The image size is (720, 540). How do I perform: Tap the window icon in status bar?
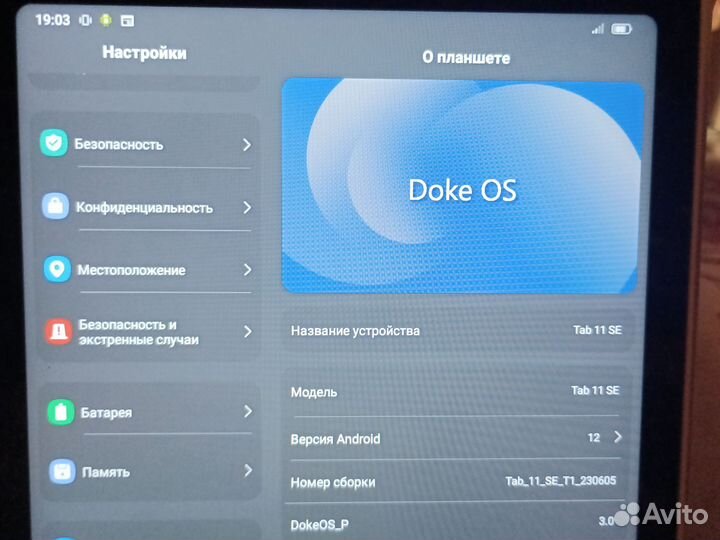click(127, 21)
